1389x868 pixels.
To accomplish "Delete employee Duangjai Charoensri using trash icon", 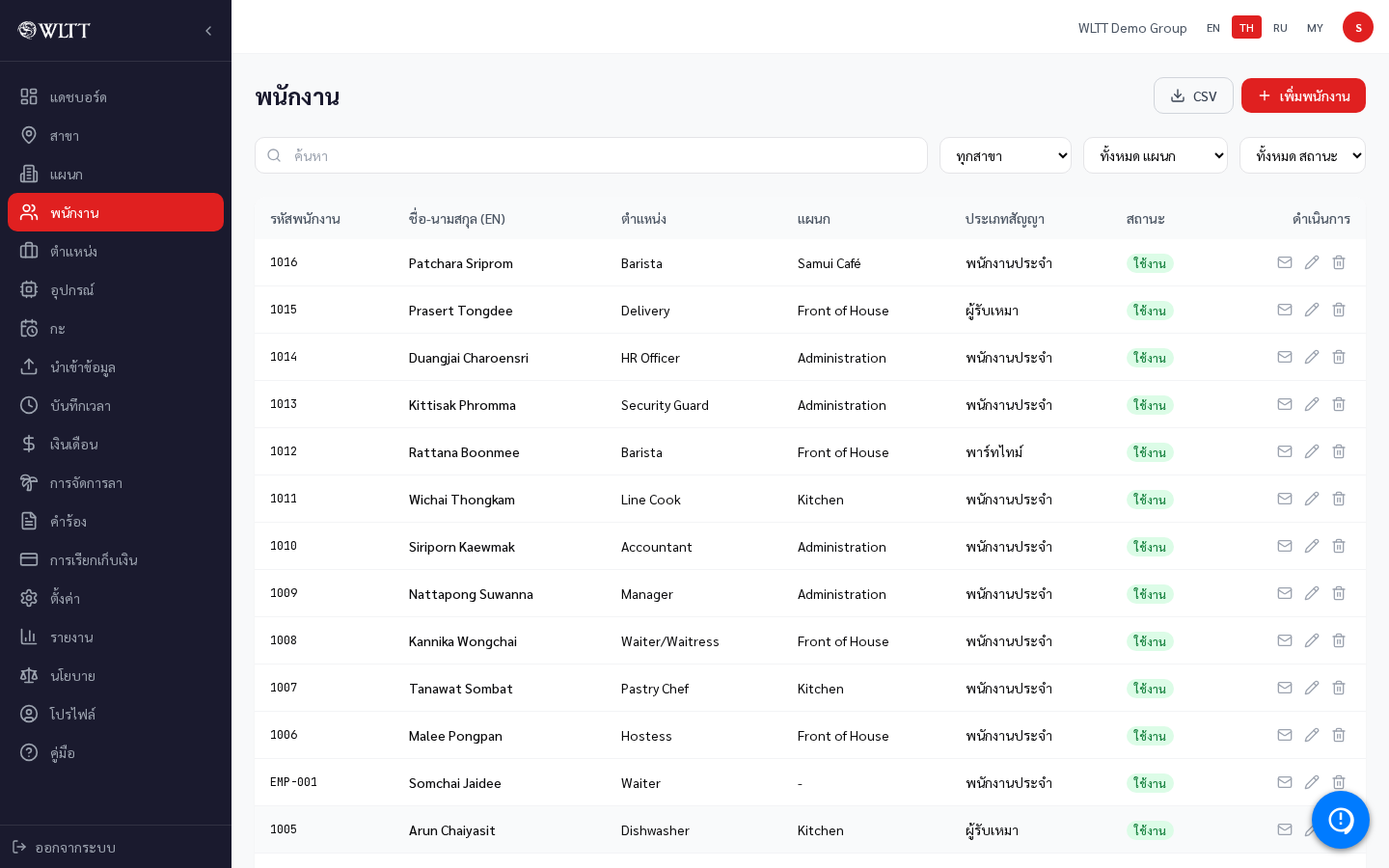I will coord(1339,357).
